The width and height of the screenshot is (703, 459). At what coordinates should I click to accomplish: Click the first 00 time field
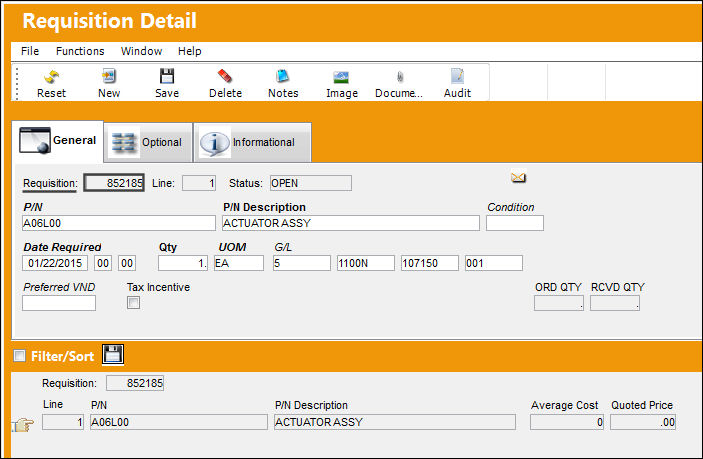tap(103, 263)
